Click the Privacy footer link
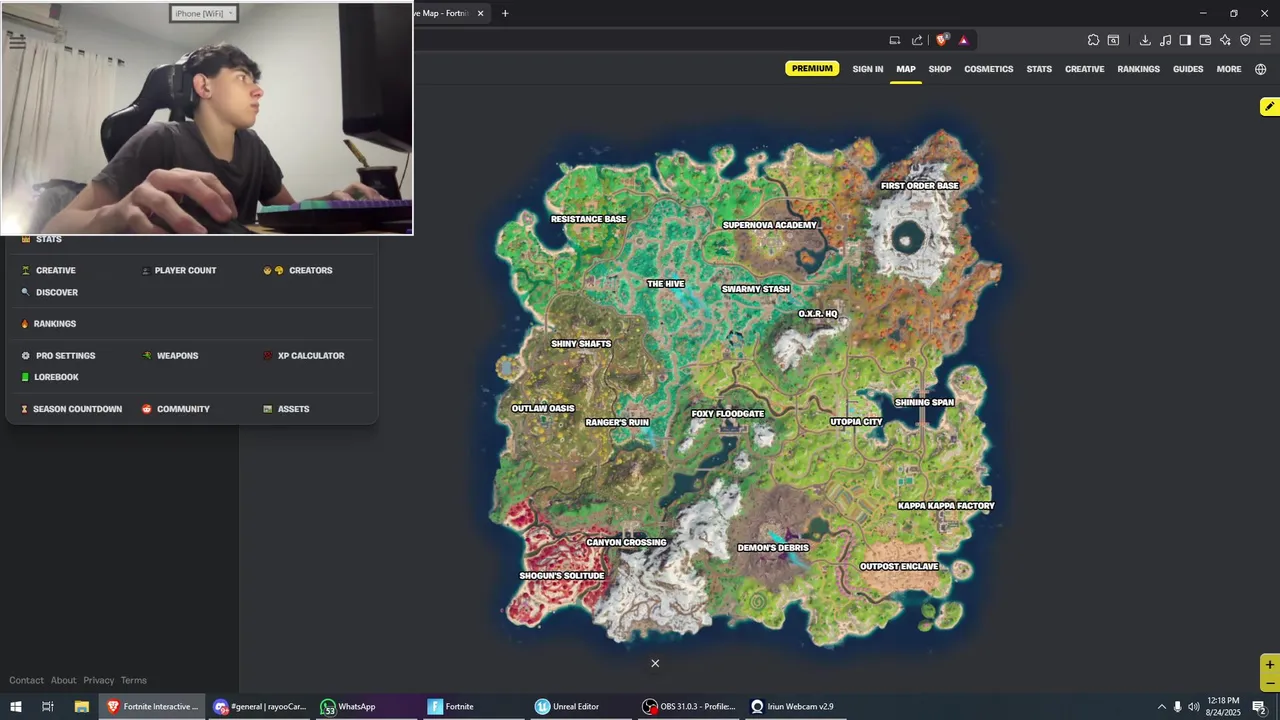1280x720 pixels. tap(98, 680)
